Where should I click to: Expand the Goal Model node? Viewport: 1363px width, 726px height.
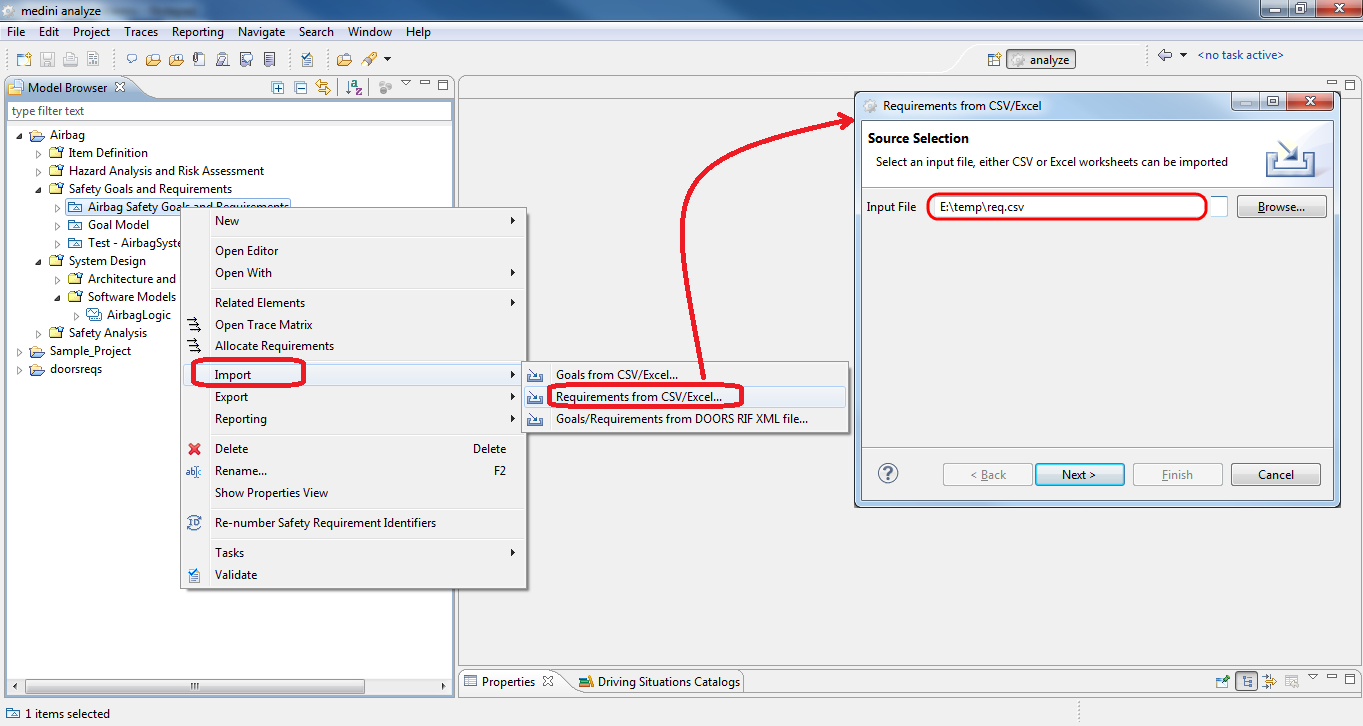[x=57, y=225]
